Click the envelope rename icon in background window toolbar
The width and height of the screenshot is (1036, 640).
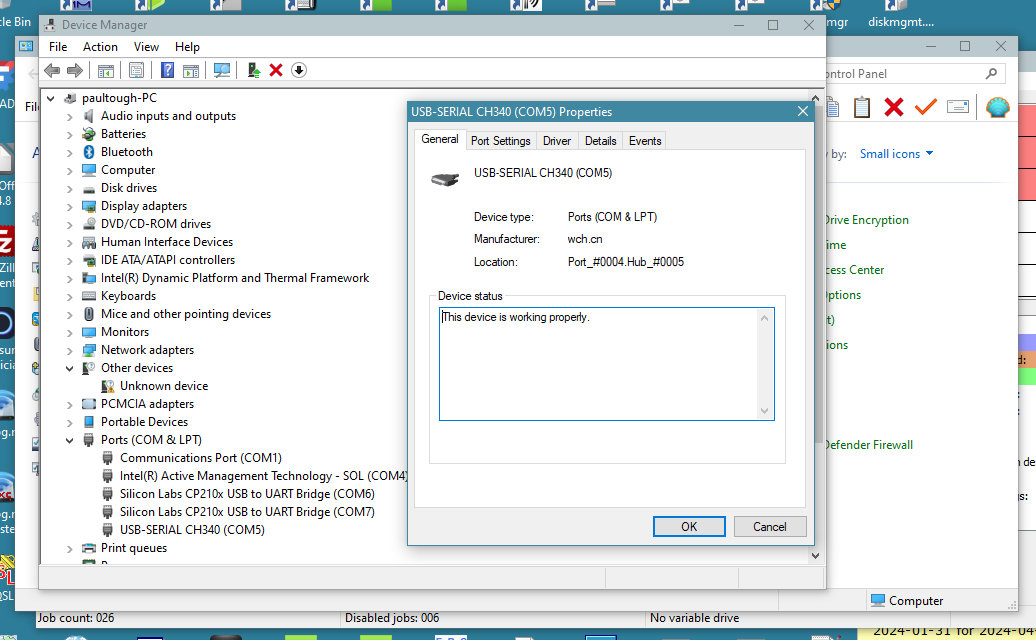coord(957,106)
